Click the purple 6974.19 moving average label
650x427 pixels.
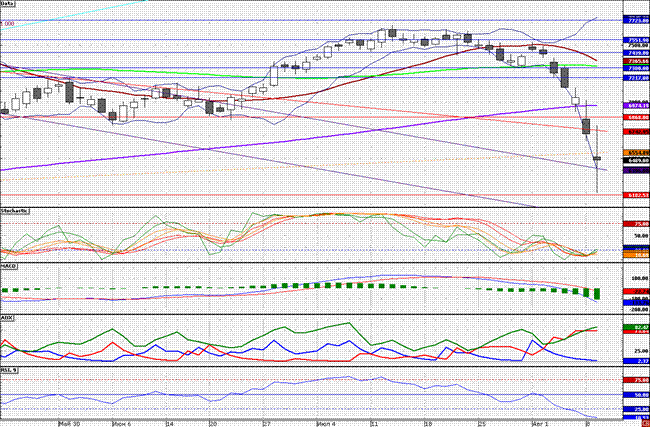click(x=636, y=106)
